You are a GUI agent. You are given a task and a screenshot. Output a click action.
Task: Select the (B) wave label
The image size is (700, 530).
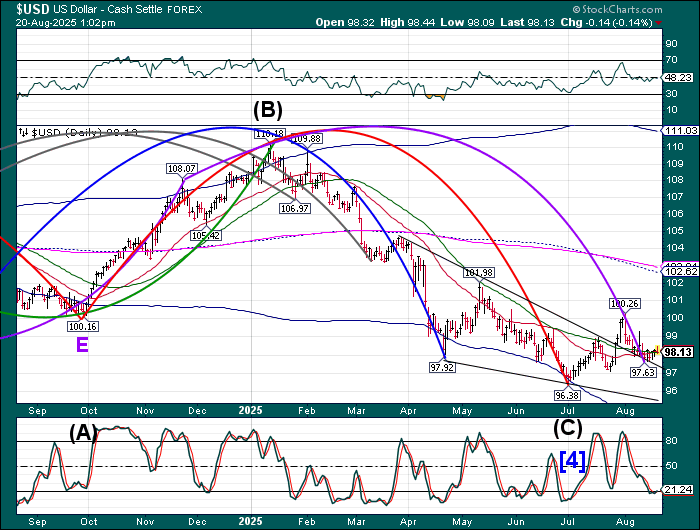coord(268,108)
